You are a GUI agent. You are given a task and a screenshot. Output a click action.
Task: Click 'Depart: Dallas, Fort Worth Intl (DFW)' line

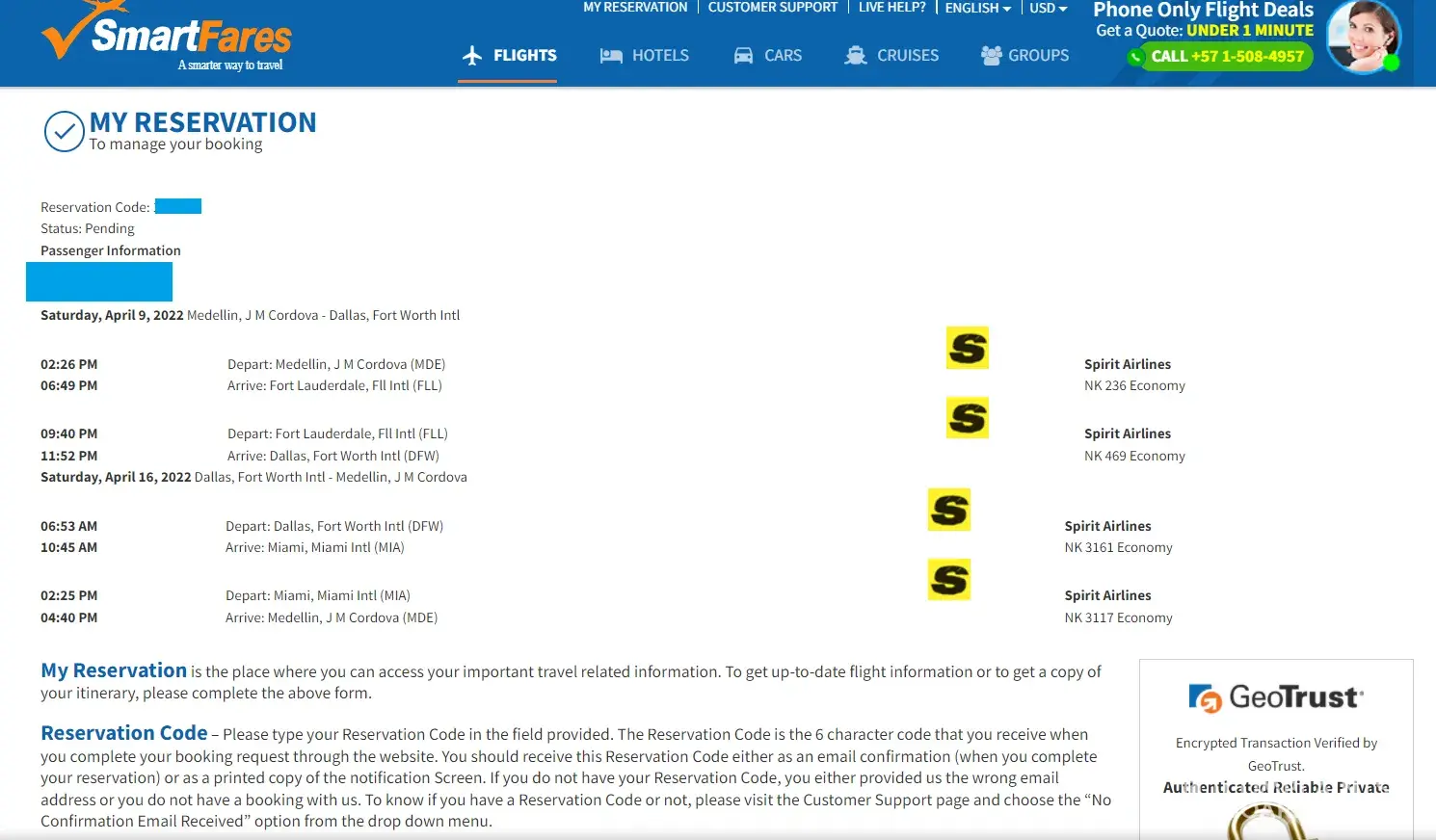(334, 526)
